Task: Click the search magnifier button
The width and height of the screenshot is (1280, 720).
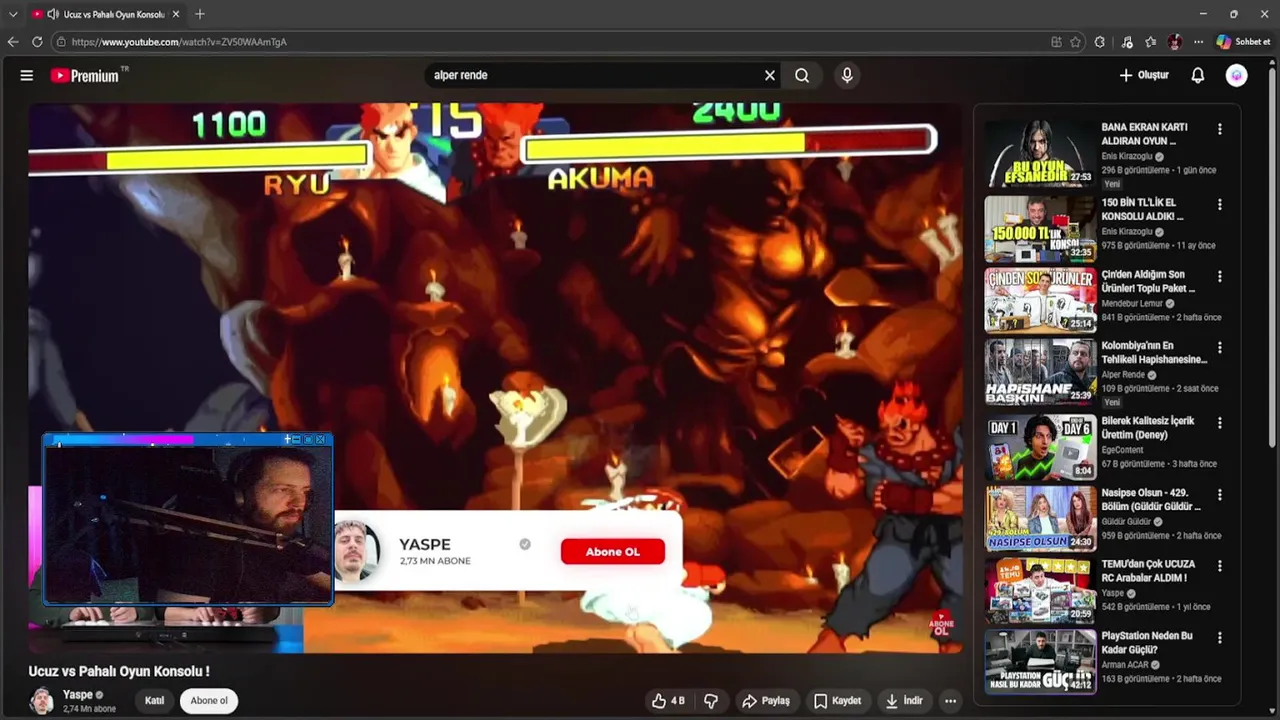Action: coord(802,75)
